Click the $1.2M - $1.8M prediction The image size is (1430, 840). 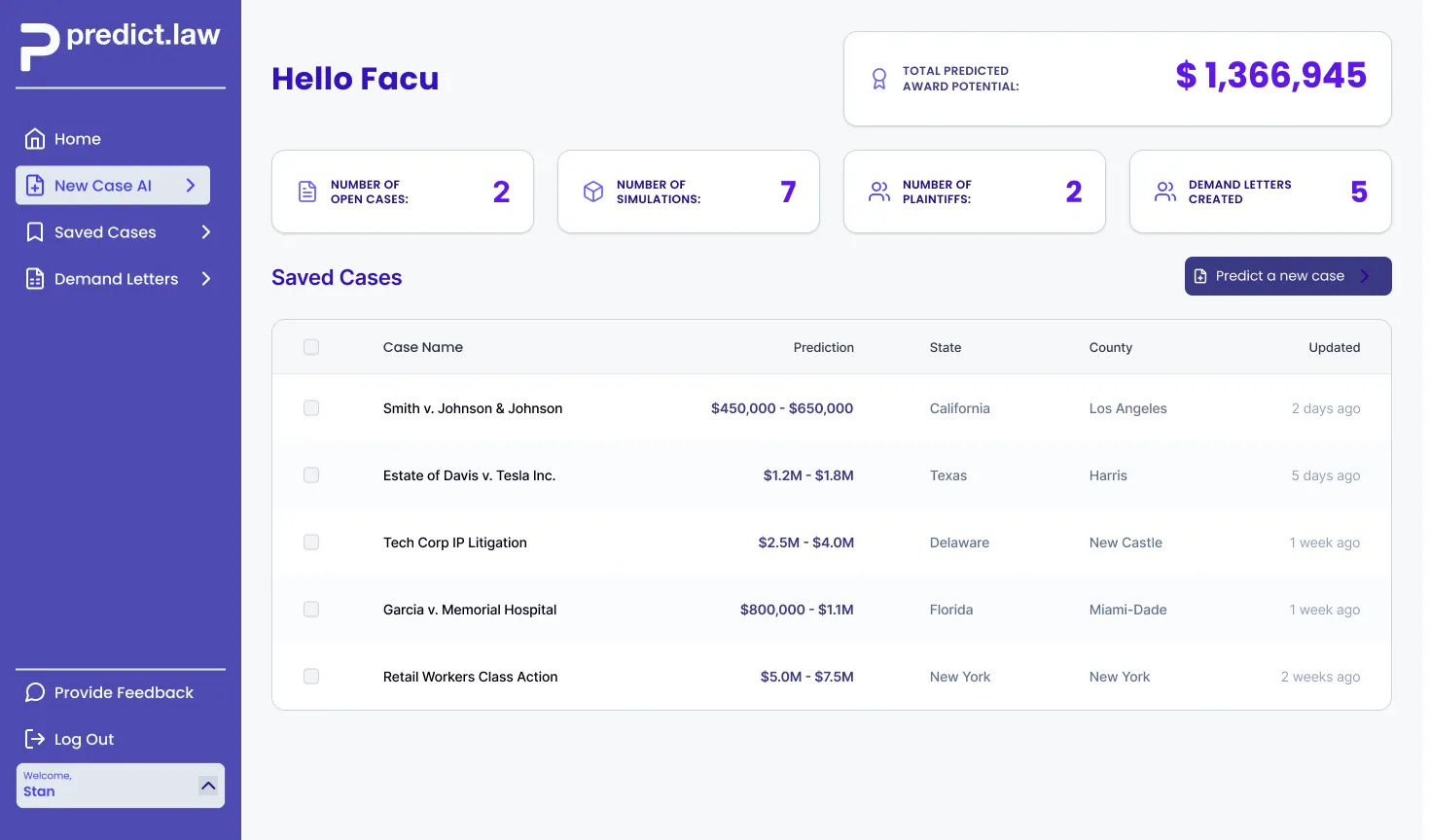[808, 475]
